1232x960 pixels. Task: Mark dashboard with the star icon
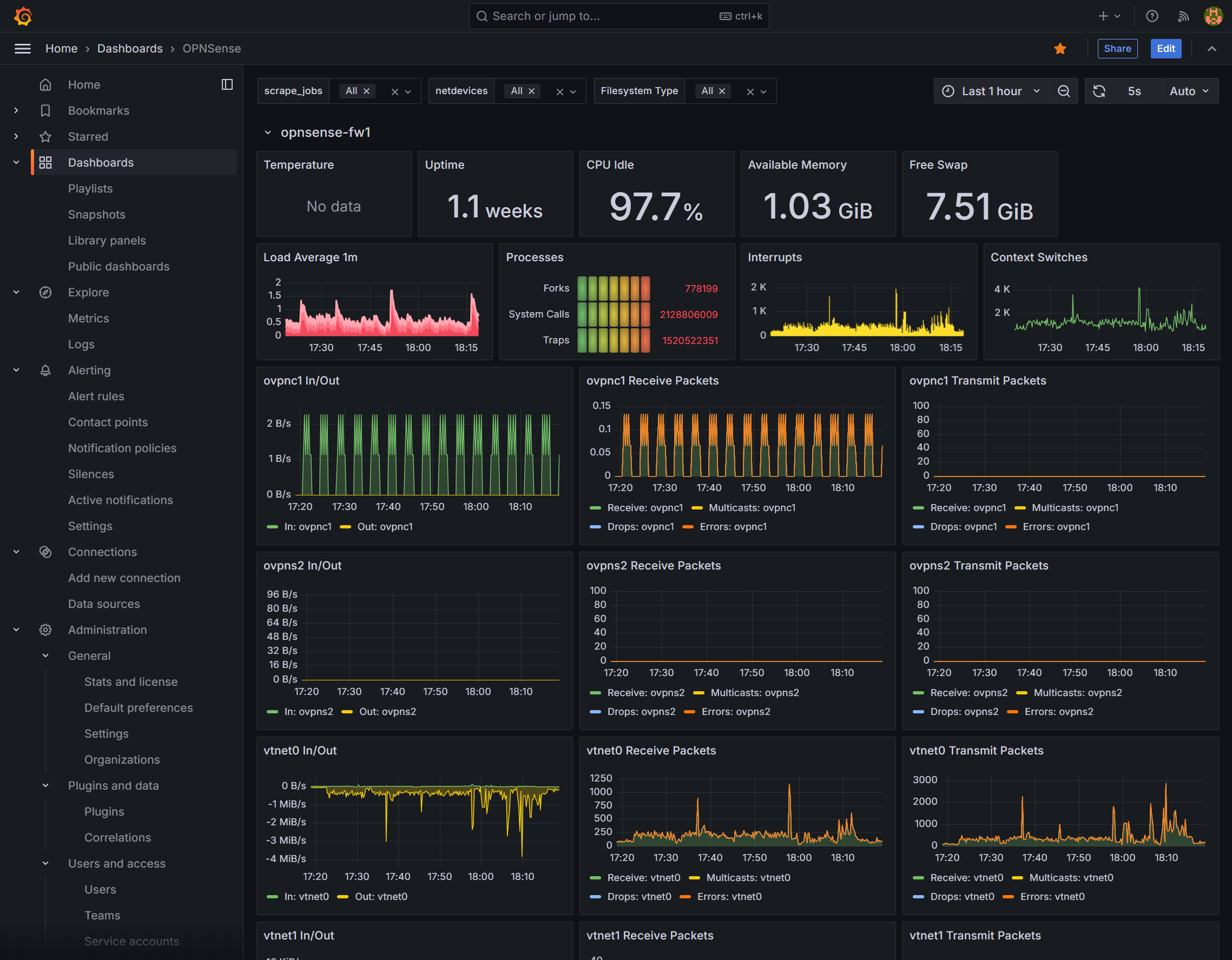(x=1060, y=49)
